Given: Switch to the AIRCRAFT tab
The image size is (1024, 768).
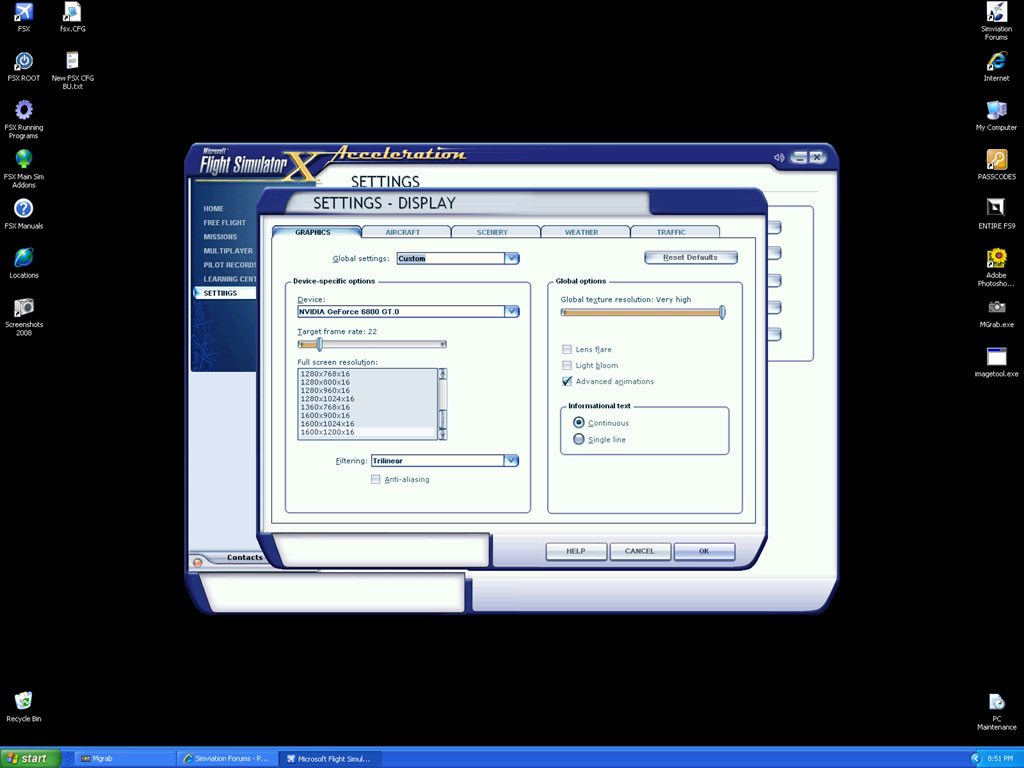Looking at the screenshot, I should pos(405,232).
